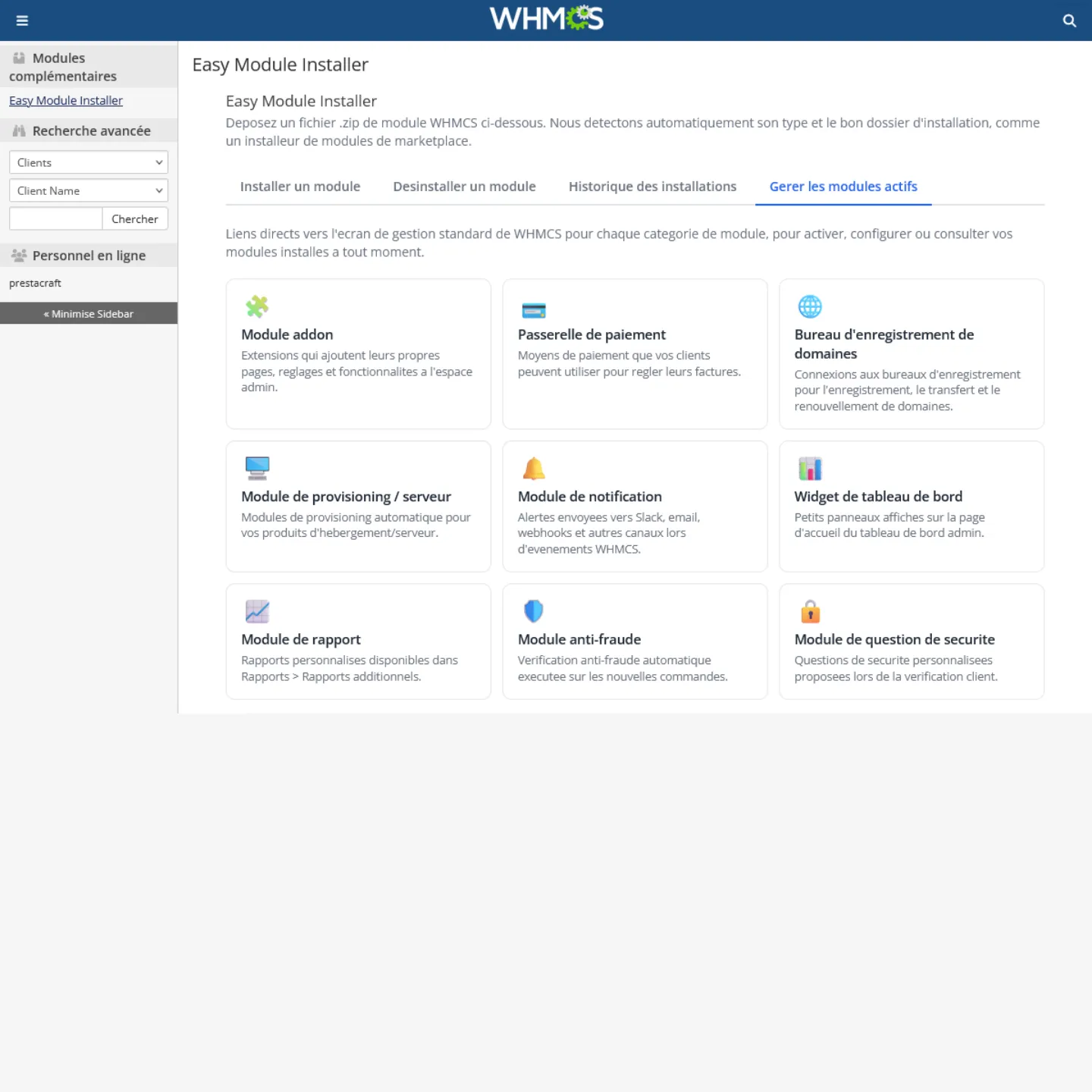Click the Modules complémentaires sidebar icon
This screenshot has width=1092, height=1092.
[x=19, y=58]
